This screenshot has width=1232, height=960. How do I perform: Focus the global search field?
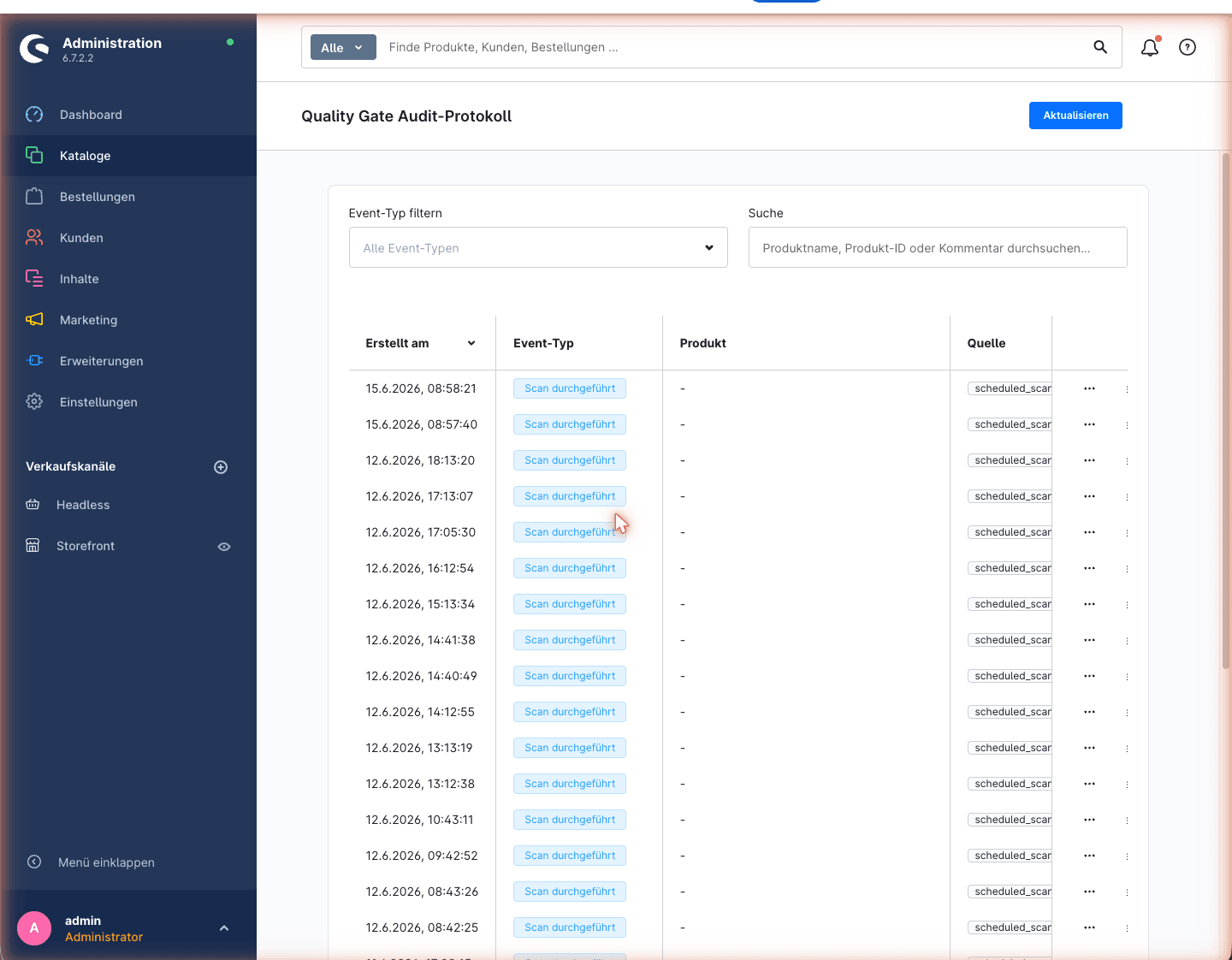coord(736,47)
